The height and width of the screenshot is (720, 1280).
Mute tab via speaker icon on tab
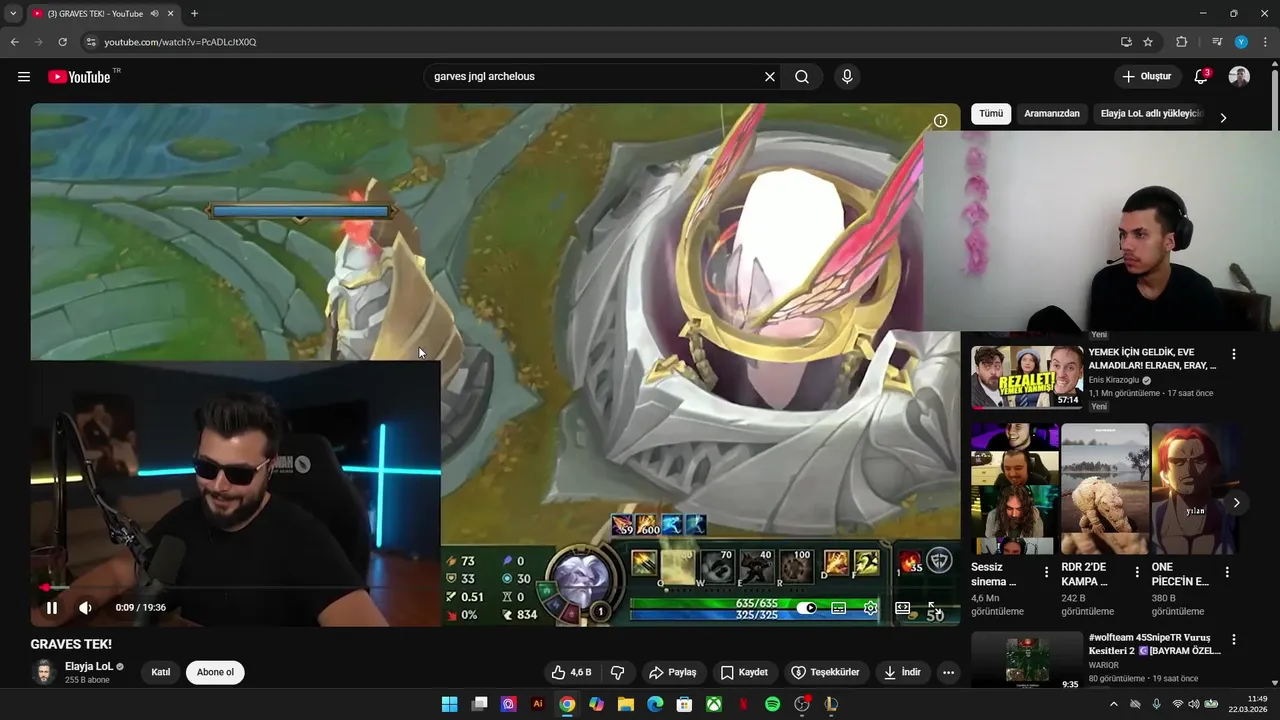tap(154, 14)
